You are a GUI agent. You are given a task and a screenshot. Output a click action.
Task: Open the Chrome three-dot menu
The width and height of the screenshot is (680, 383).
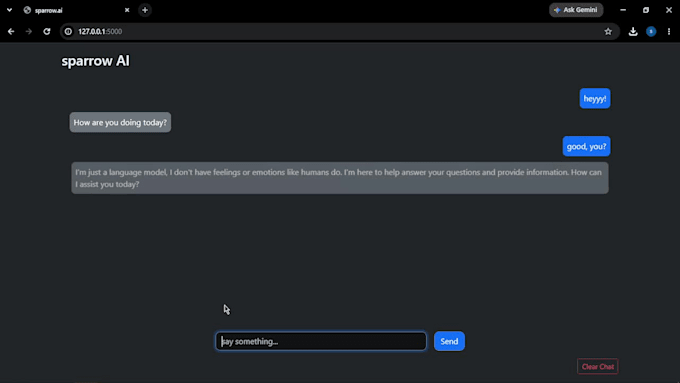pyautogui.click(x=669, y=31)
